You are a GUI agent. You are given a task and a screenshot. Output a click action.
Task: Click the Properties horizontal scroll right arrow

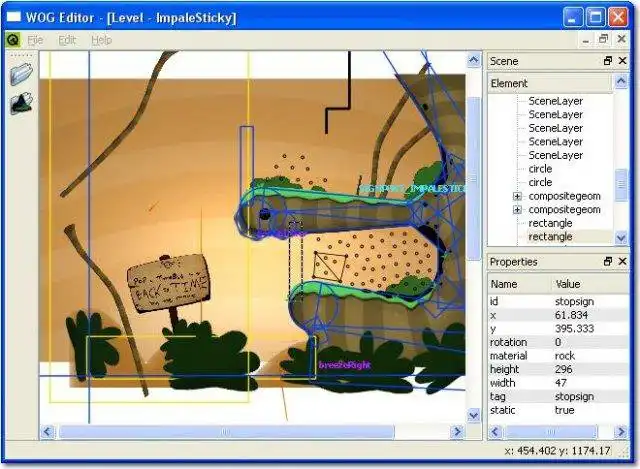[x=621, y=431]
